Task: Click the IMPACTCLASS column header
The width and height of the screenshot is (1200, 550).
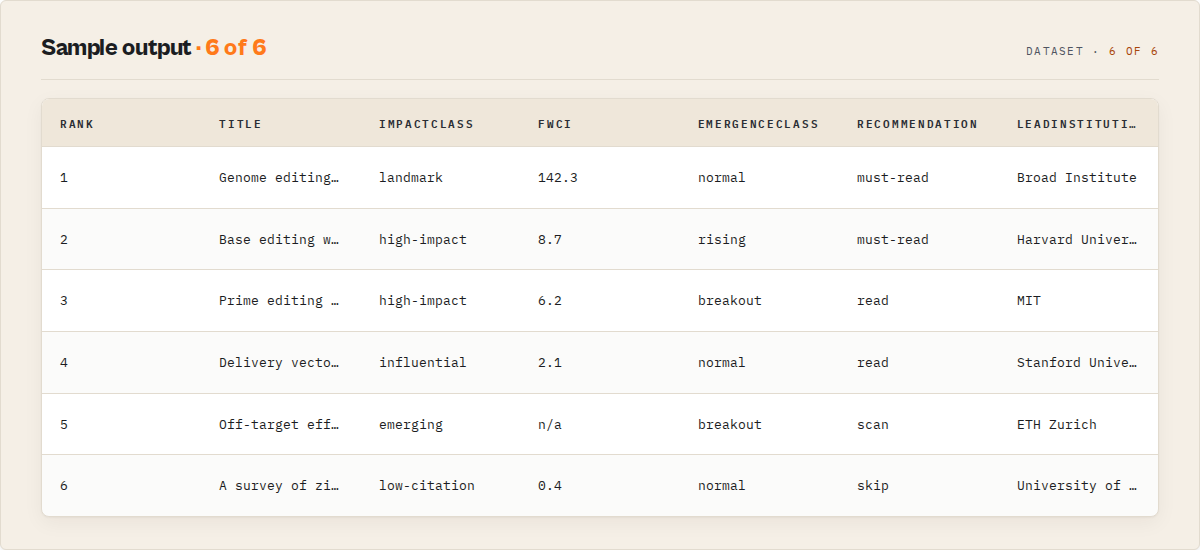Action: (x=426, y=124)
